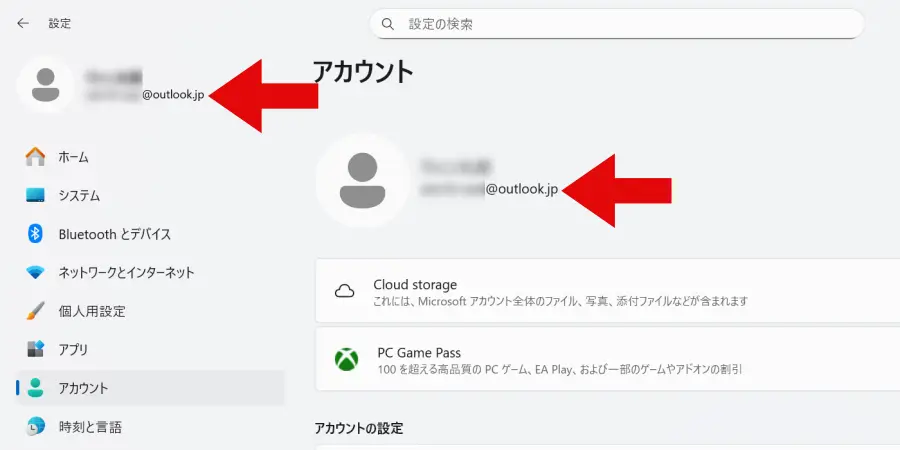The width and height of the screenshot is (900, 450).
Task: Click the large profile avatar on account page
Action: click(x=363, y=180)
